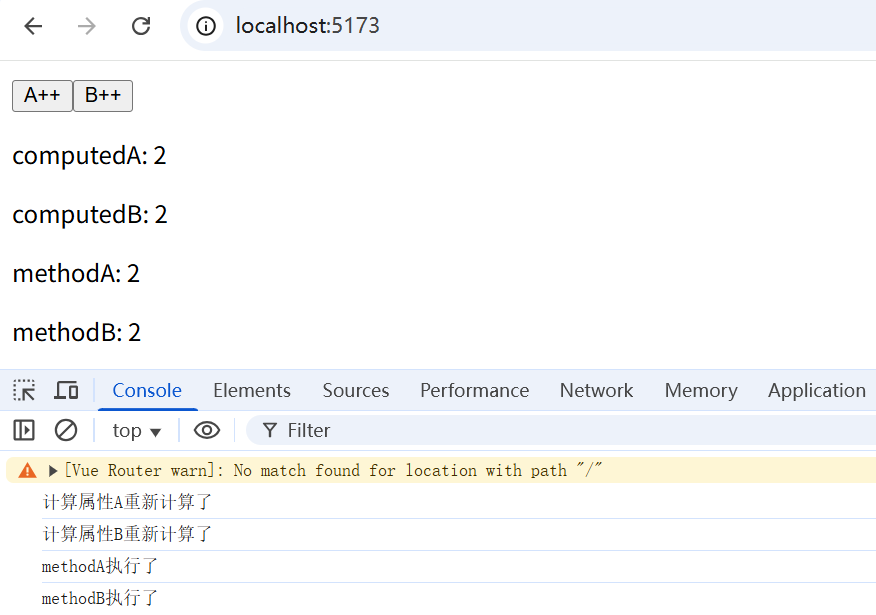
Task: Click the A++ button
Action: point(42,96)
